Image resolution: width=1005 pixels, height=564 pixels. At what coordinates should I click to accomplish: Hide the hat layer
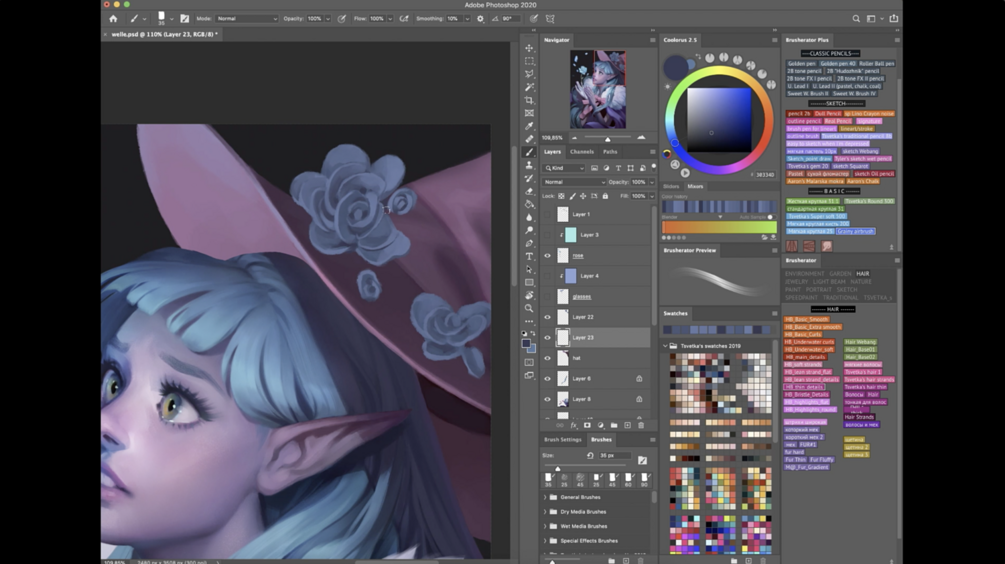coord(547,358)
